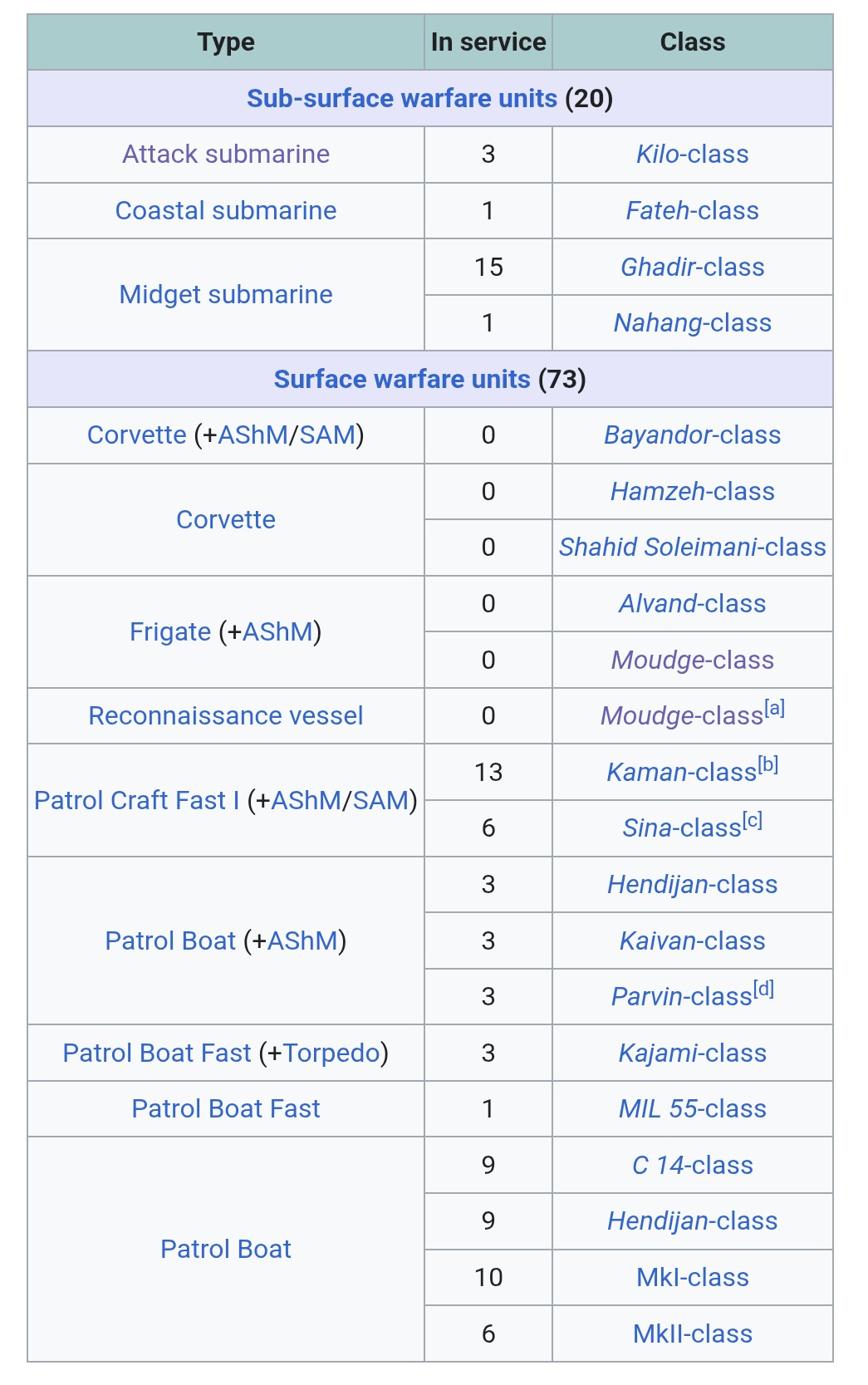Viewport: 868px width, 1385px height.
Task: Open the Torpedo link
Action: point(332,1053)
